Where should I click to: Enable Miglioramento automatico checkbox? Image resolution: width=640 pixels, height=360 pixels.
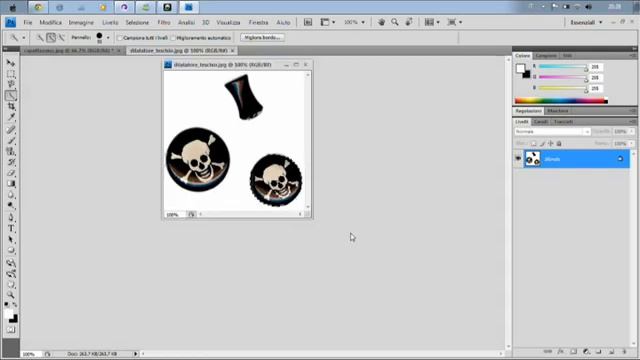pyautogui.click(x=173, y=38)
